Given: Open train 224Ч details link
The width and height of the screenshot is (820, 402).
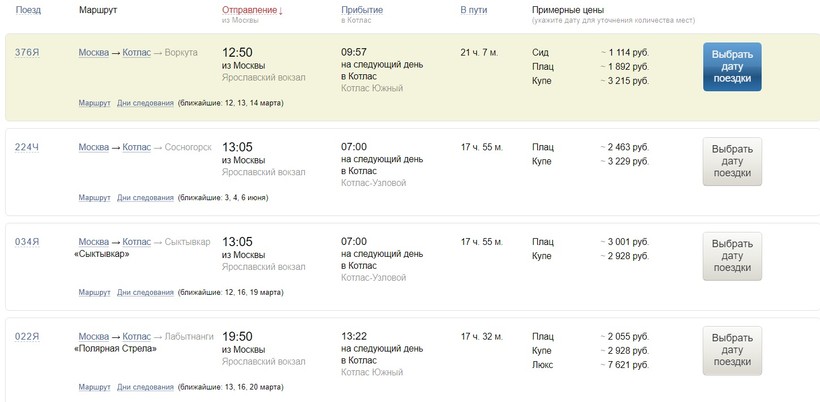Looking at the screenshot, I should click(27, 147).
